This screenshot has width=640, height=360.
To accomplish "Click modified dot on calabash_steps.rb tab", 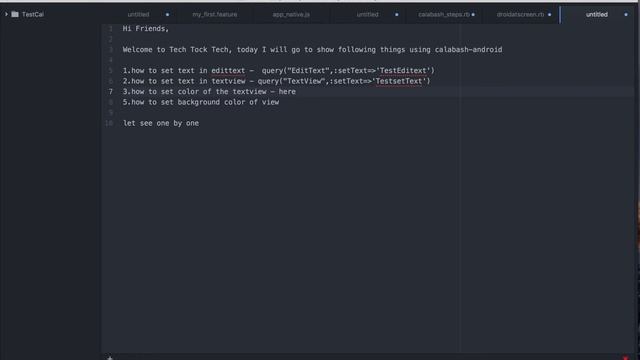I will point(473,15).
